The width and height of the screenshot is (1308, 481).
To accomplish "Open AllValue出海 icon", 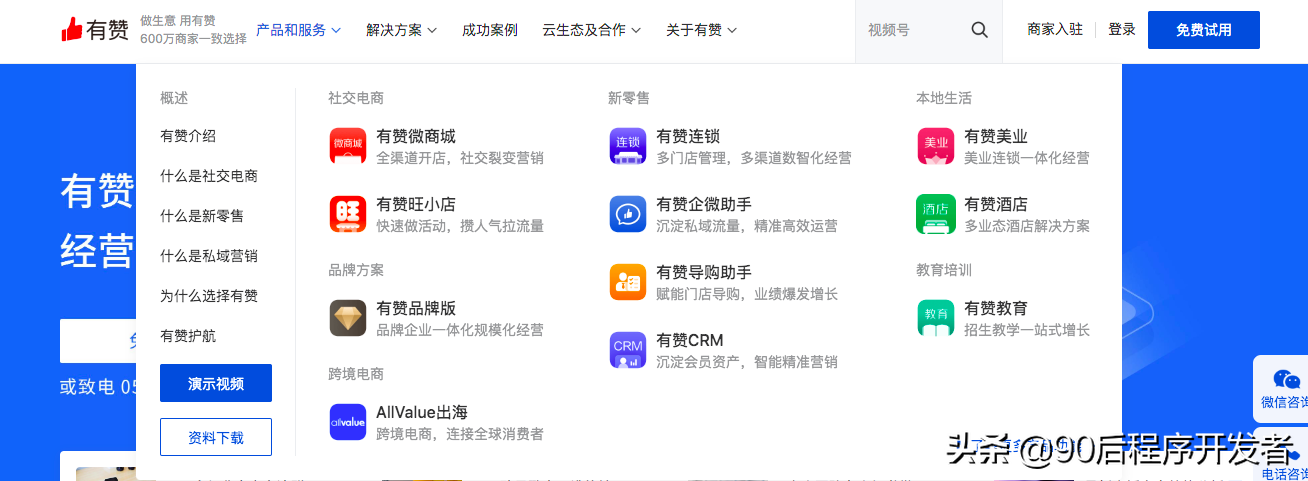I will click(x=348, y=422).
